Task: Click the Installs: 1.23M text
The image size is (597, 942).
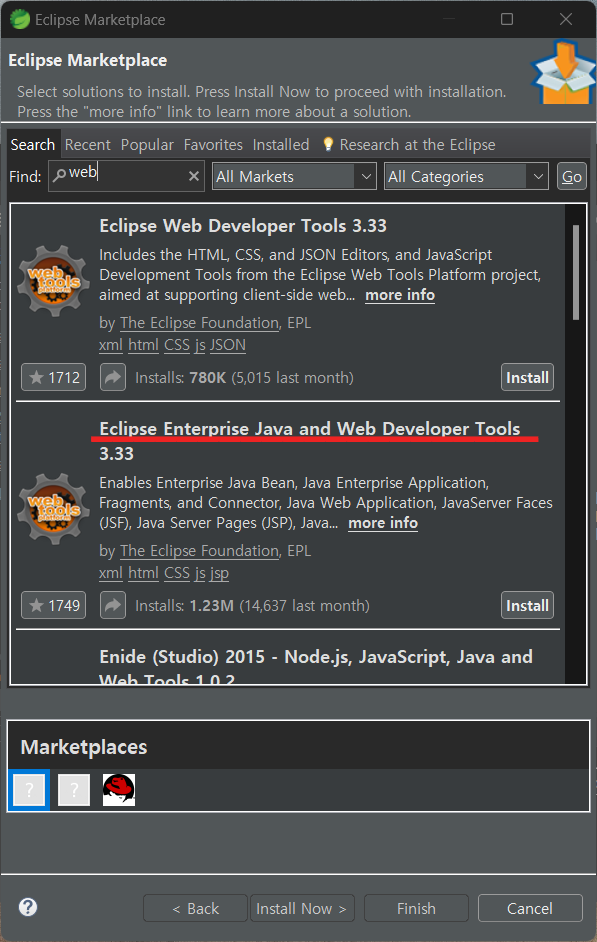Action: (252, 605)
